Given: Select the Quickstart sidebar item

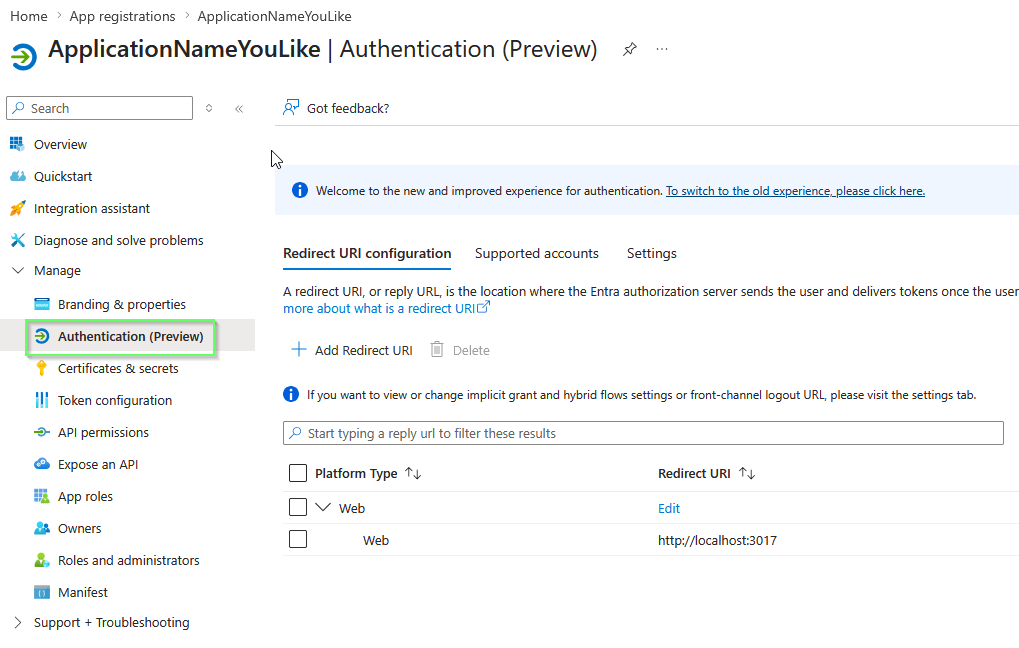Looking at the screenshot, I should [x=61, y=176].
